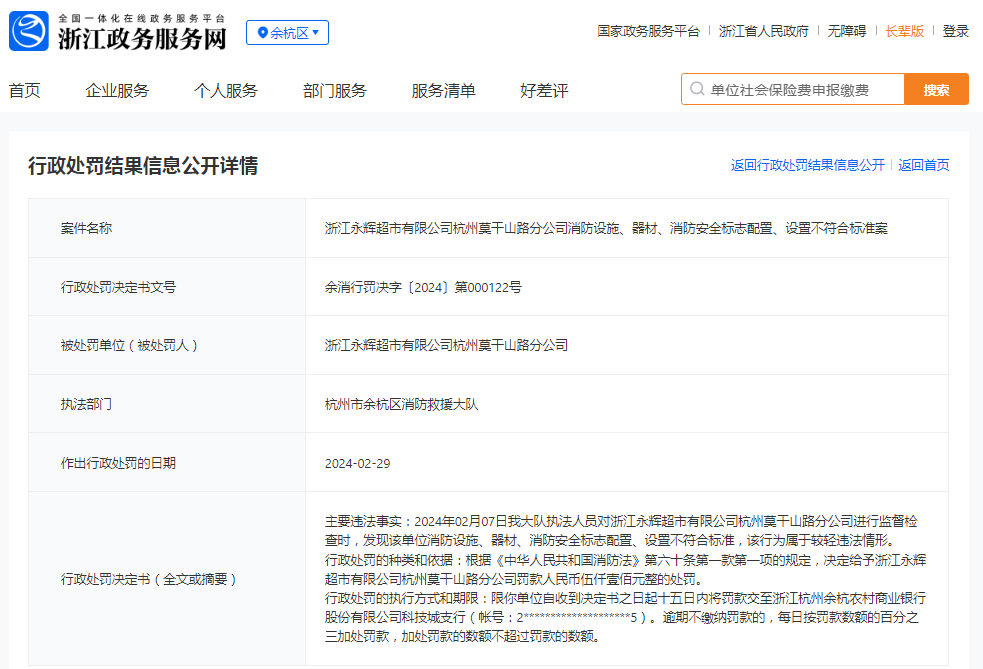Click the date 2024-02-29
The image size is (983, 669).
point(357,463)
